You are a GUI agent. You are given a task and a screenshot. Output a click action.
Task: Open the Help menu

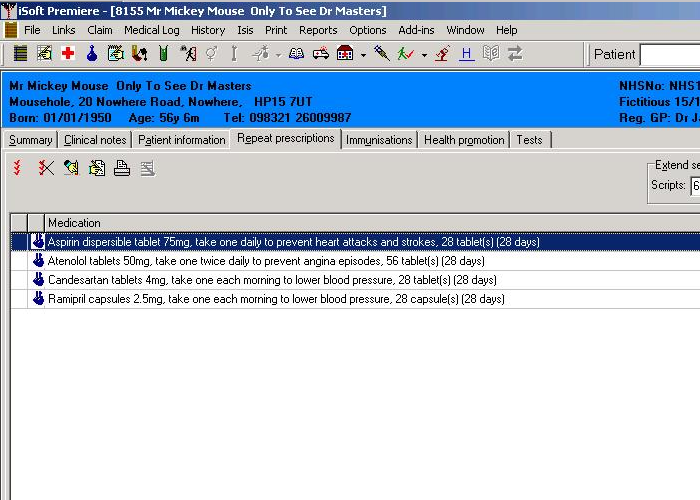pyautogui.click(x=507, y=30)
